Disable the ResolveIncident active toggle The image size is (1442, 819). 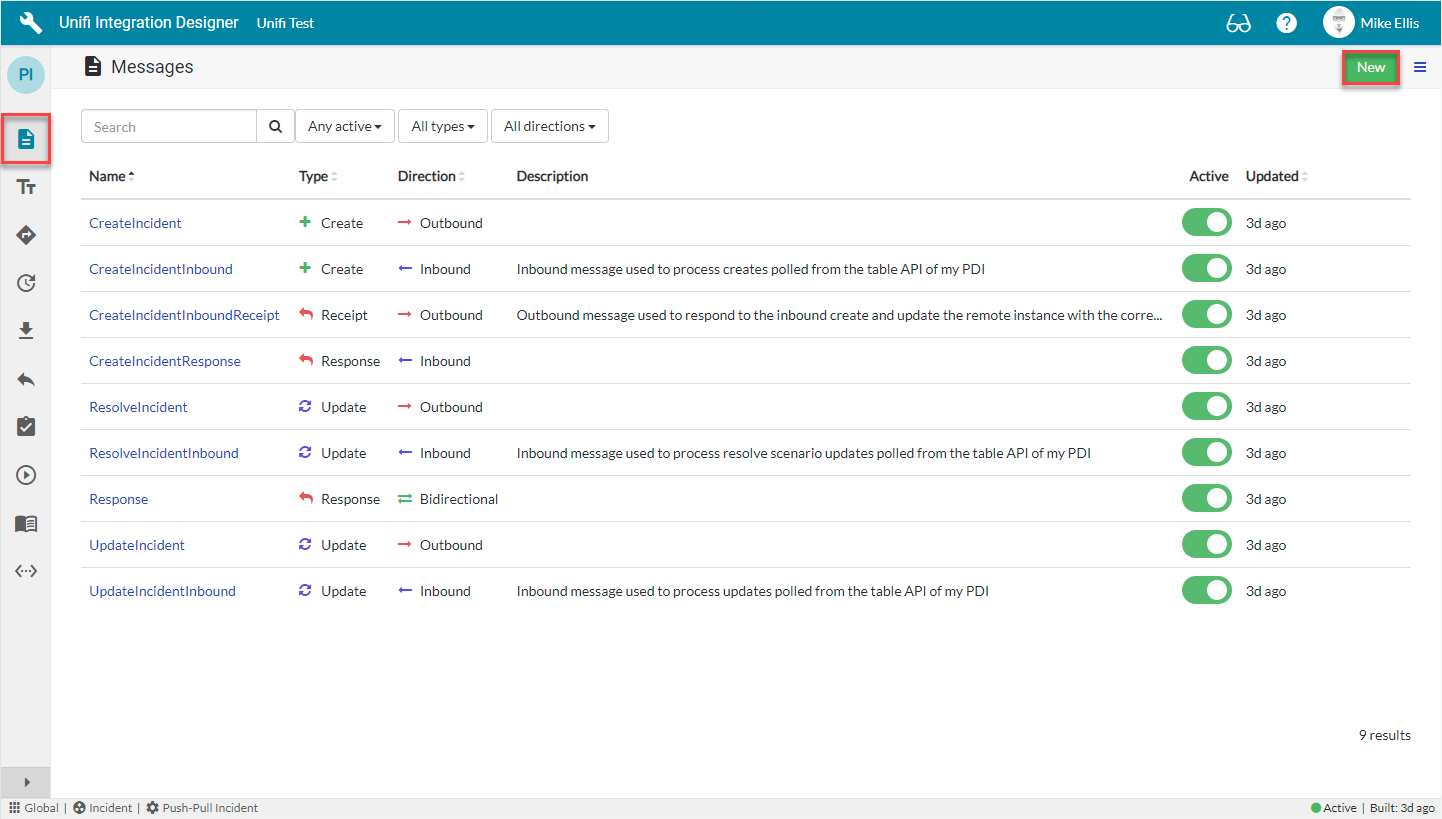(x=1206, y=407)
